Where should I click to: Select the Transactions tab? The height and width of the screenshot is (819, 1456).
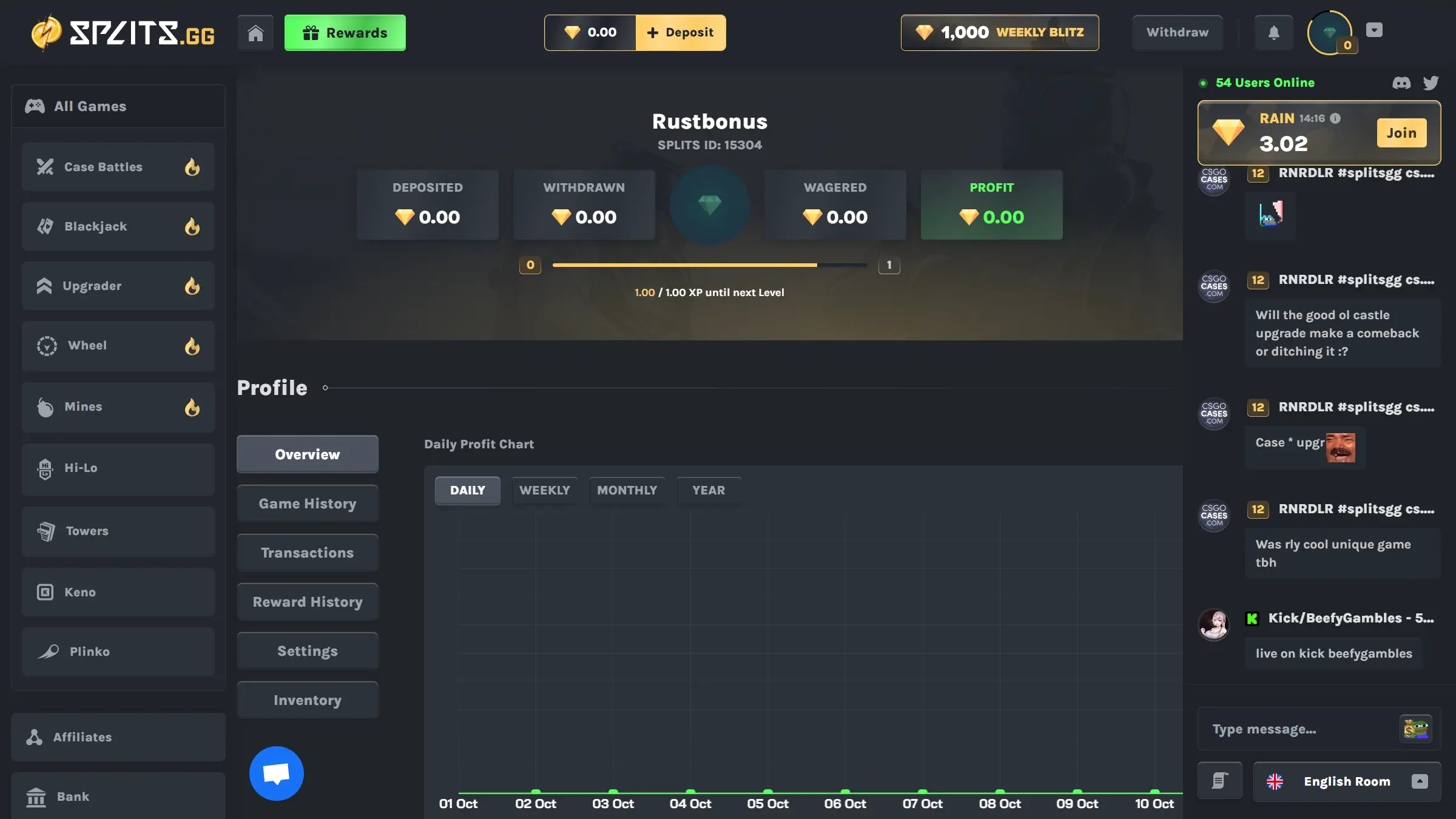pos(308,553)
